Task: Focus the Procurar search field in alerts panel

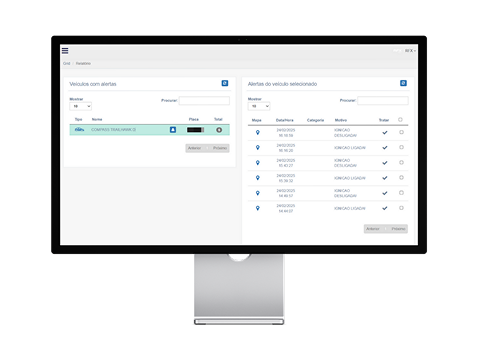Action: click(383, 100)
